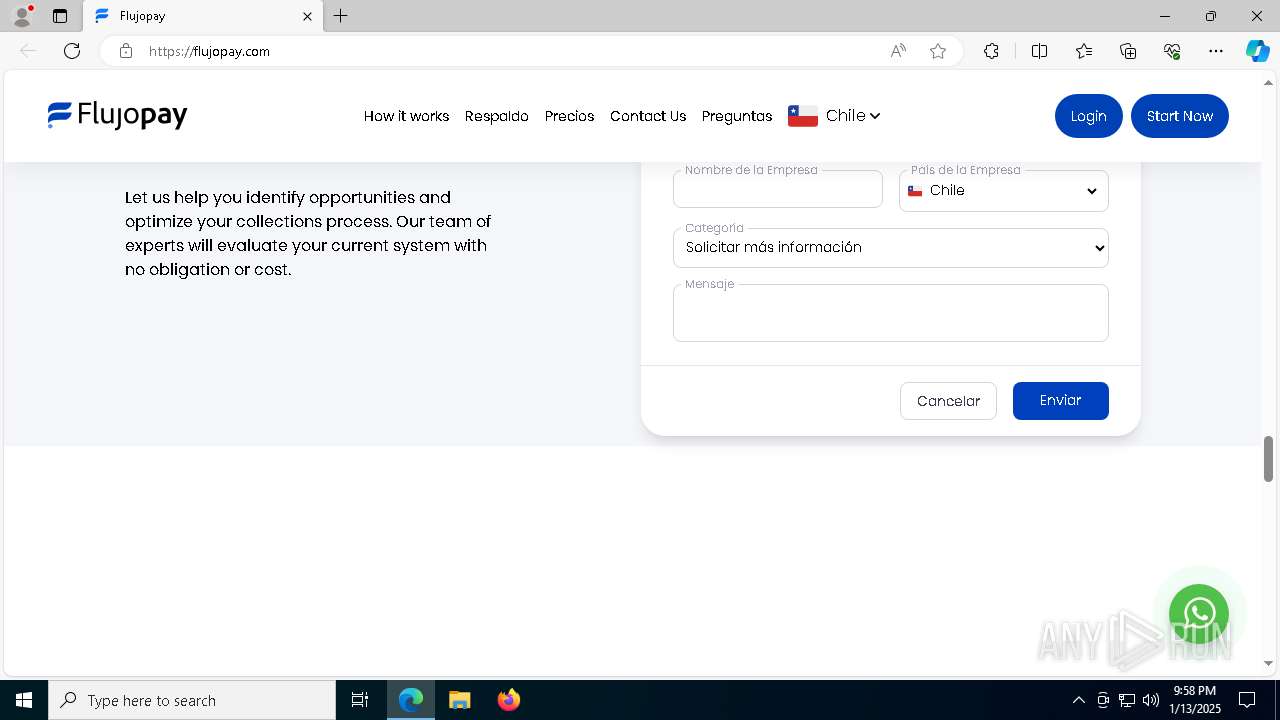
Task: Open the browser profile avatar
Action: (x=22, y=16)
